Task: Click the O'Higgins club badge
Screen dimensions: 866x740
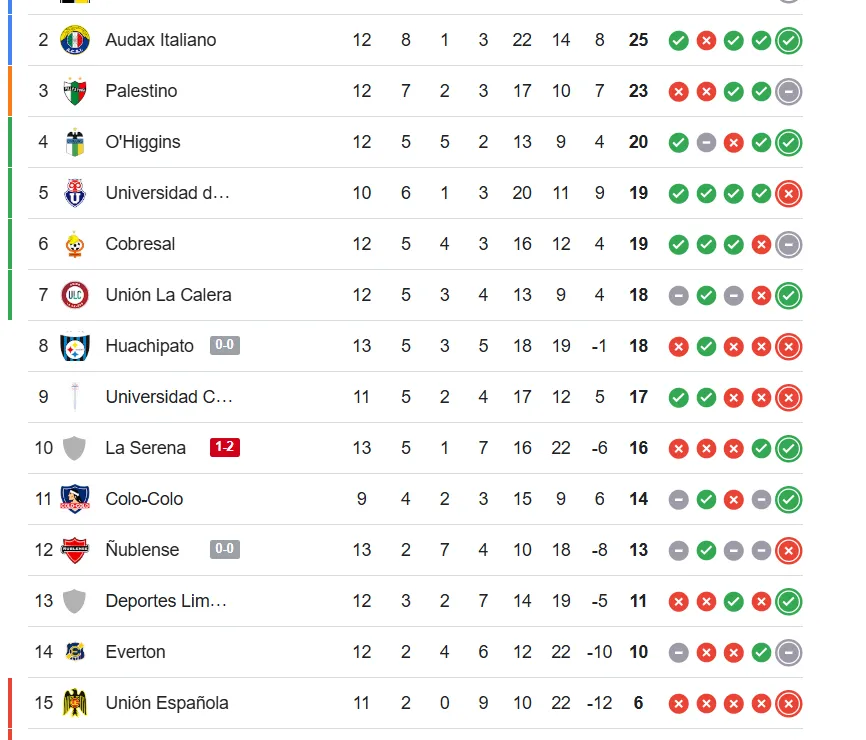Action: pyautogui.click(x=75, y=142)
